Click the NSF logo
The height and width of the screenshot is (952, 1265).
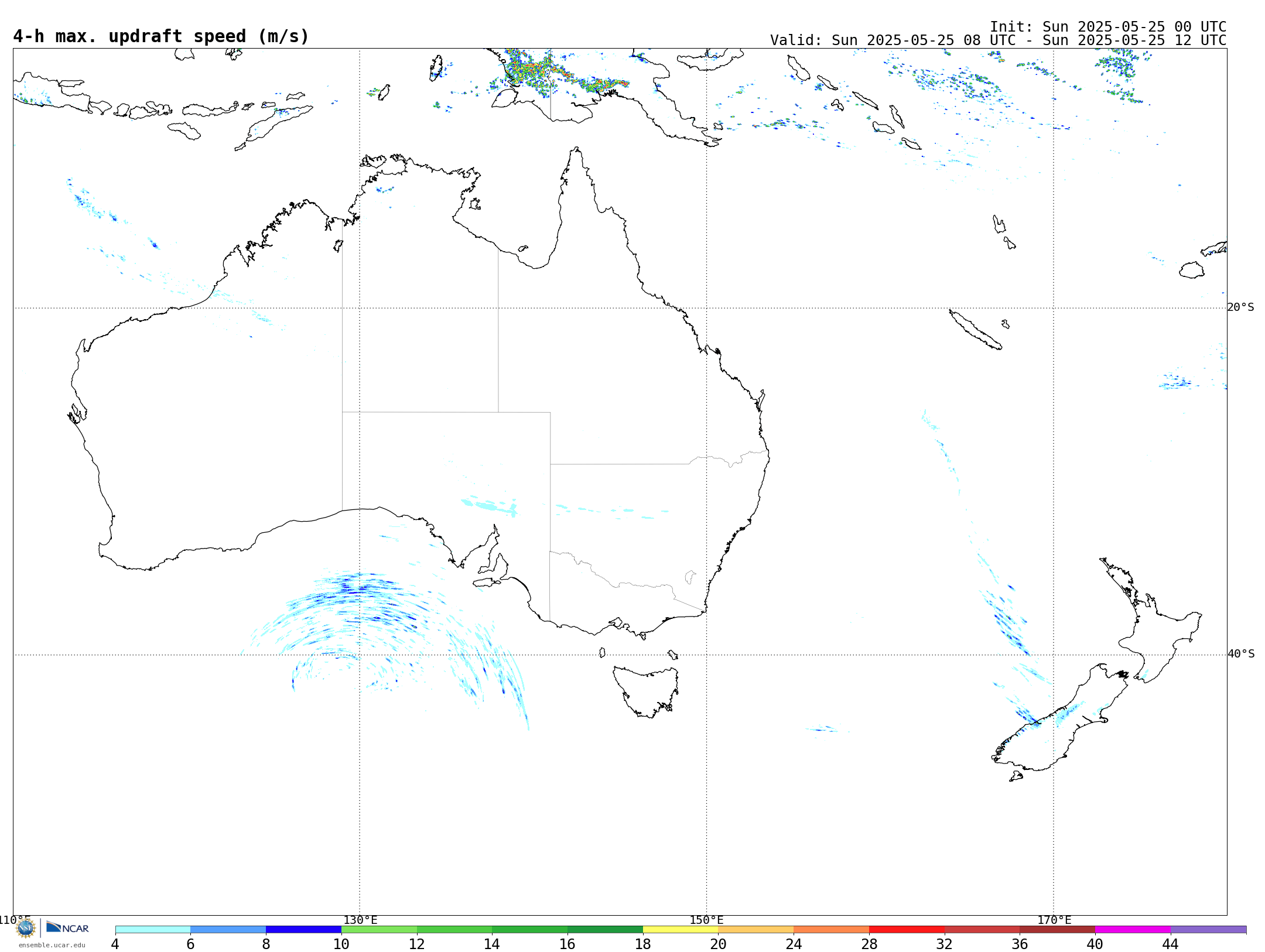coord(26,928)
